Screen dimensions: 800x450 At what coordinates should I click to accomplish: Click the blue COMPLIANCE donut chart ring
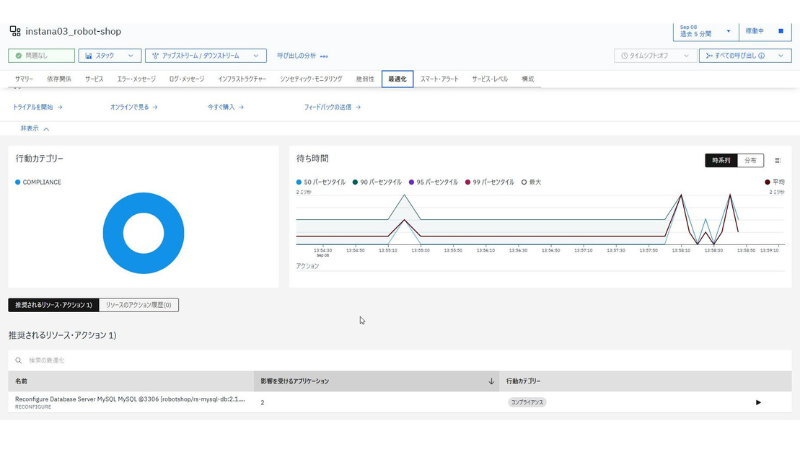click(113, 233)
